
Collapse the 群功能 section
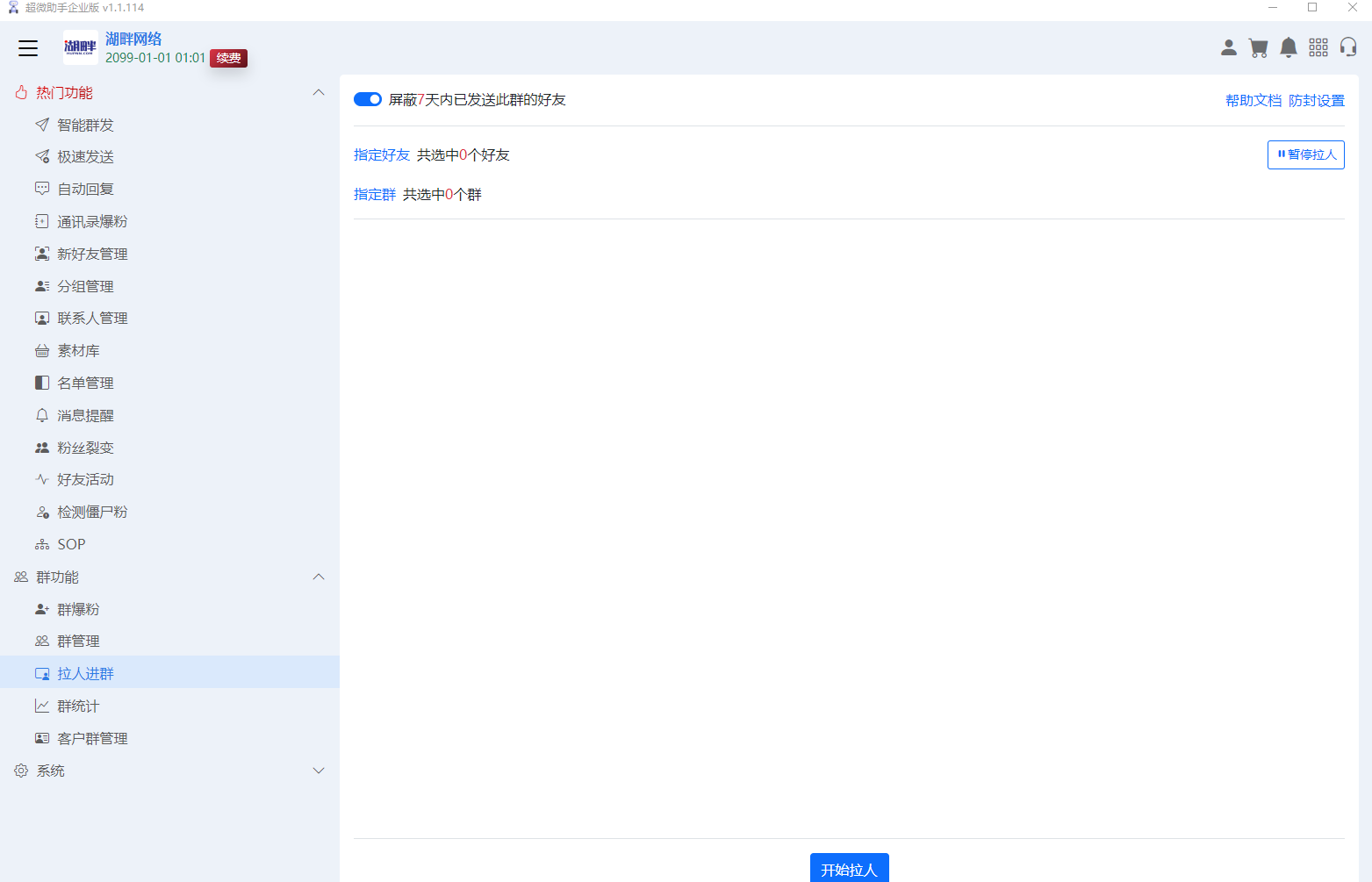click(319, 577)
